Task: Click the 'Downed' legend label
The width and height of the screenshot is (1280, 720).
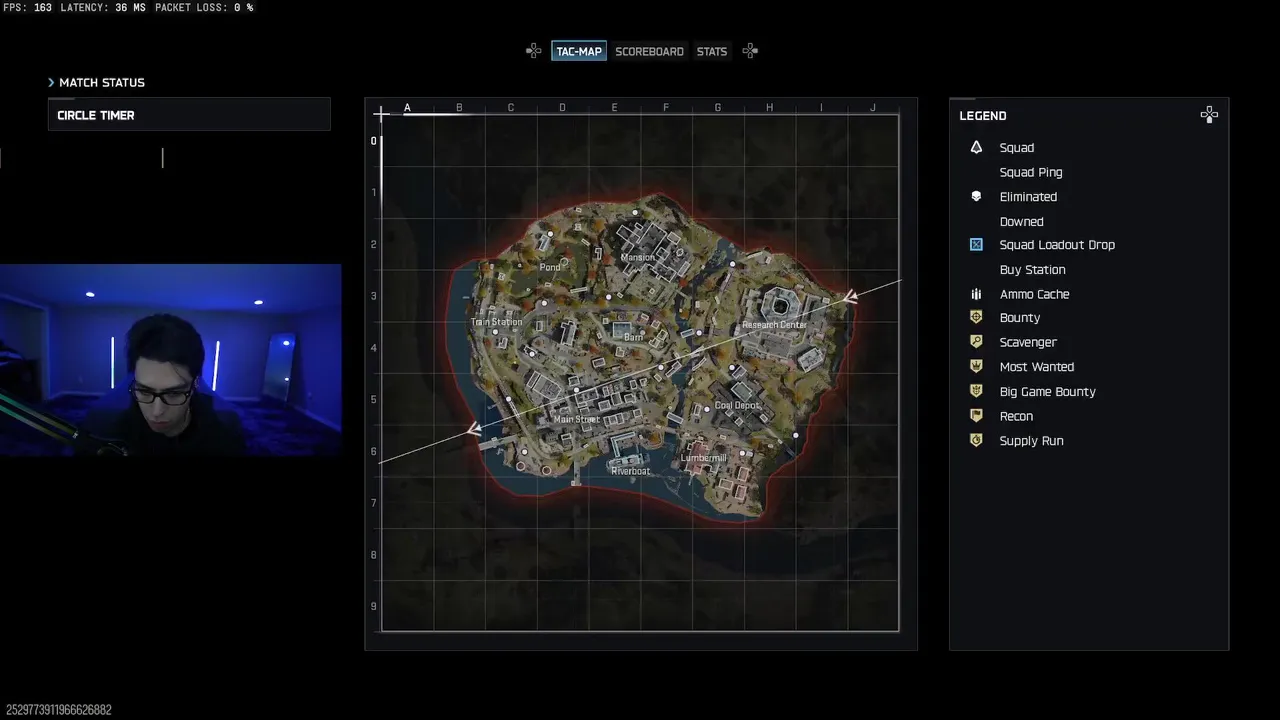Action: pyautogui.click(x=1021, y=221)
